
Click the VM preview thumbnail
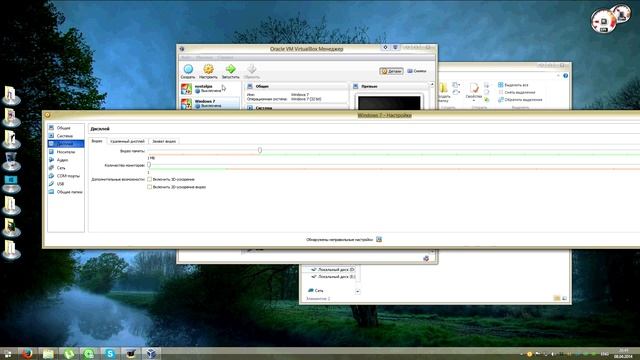389,102
